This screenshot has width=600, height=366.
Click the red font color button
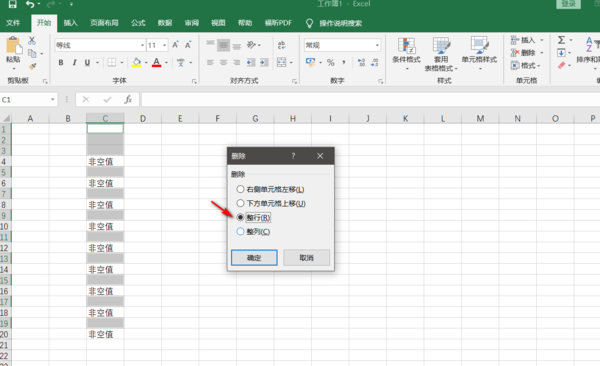(157, 62)
